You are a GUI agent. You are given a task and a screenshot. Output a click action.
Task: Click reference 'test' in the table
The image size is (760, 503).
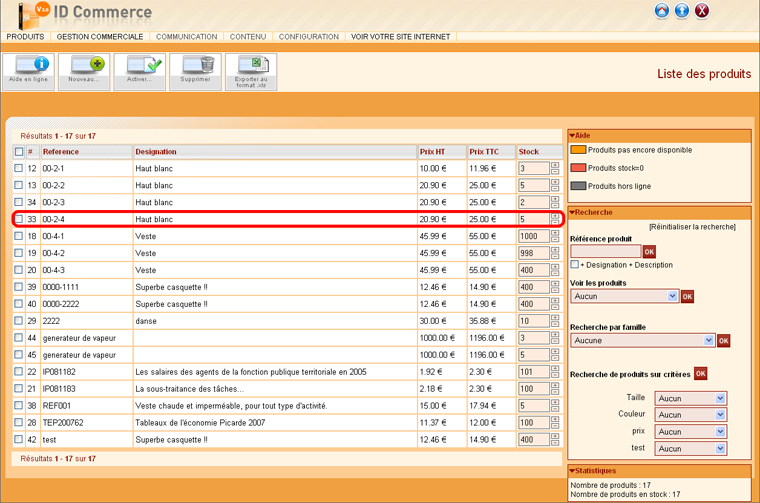[x=49, y=440]
